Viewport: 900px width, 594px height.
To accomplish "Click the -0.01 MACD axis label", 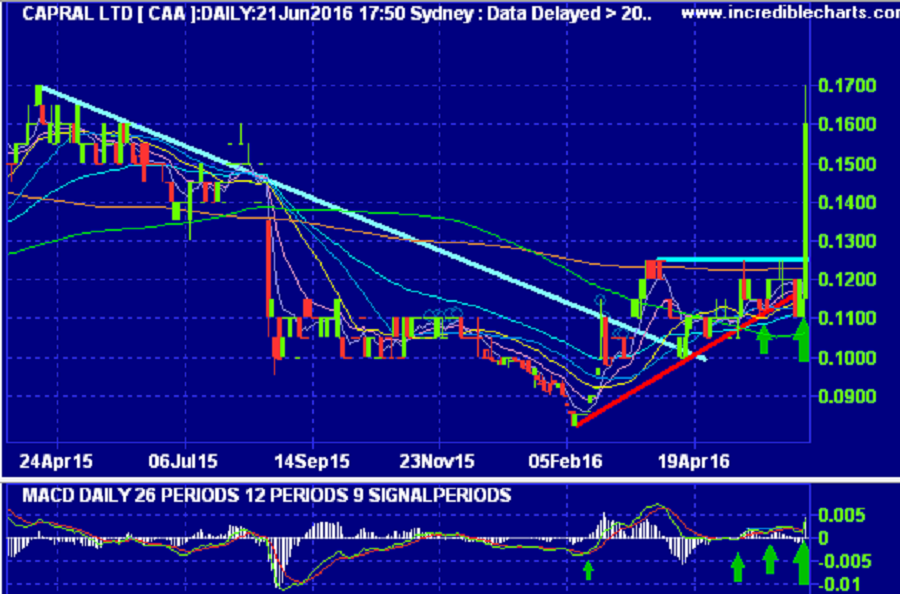I will pos(838,585).
